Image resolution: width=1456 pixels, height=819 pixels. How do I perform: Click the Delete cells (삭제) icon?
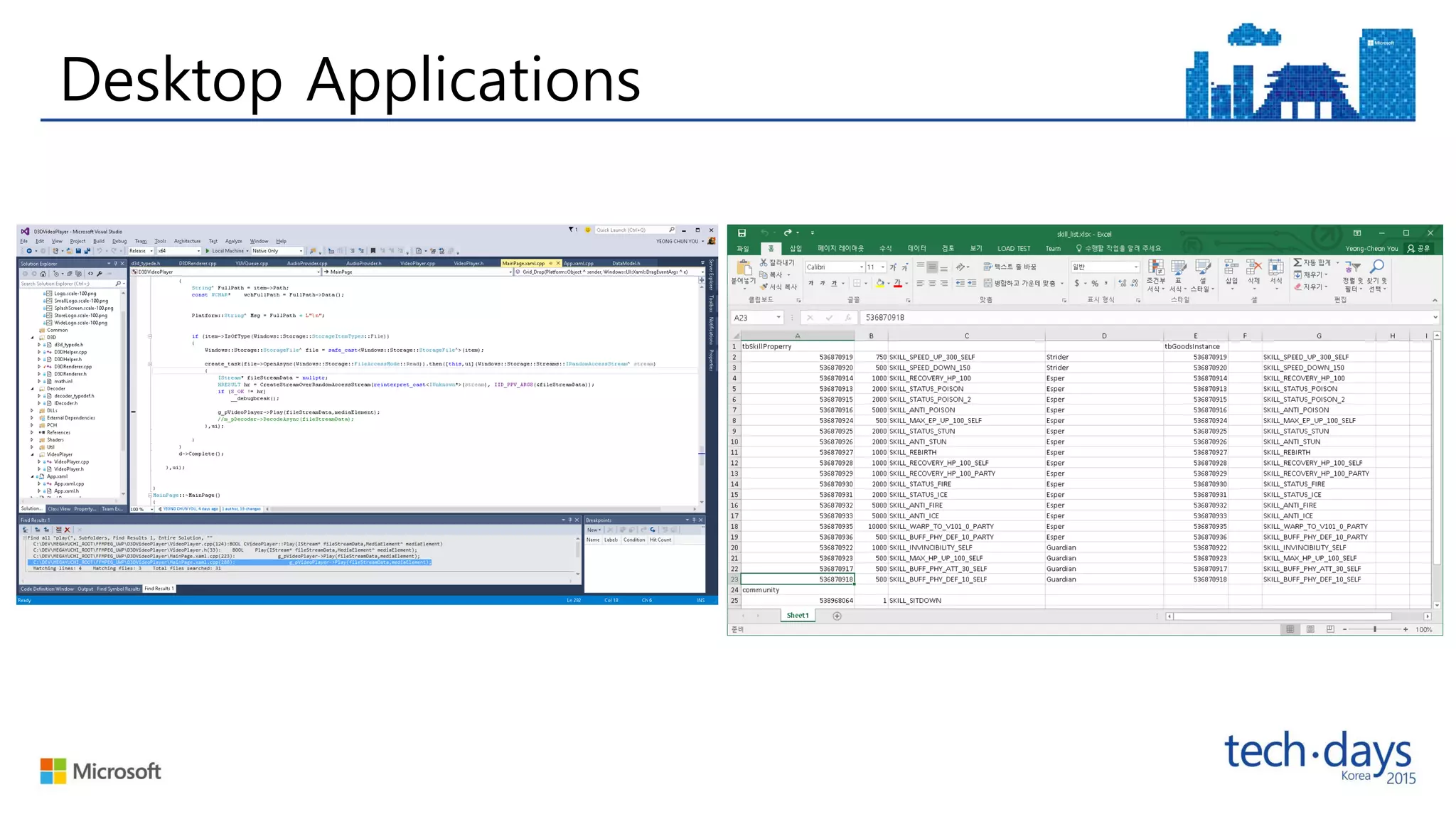(x=1254, y=267)
